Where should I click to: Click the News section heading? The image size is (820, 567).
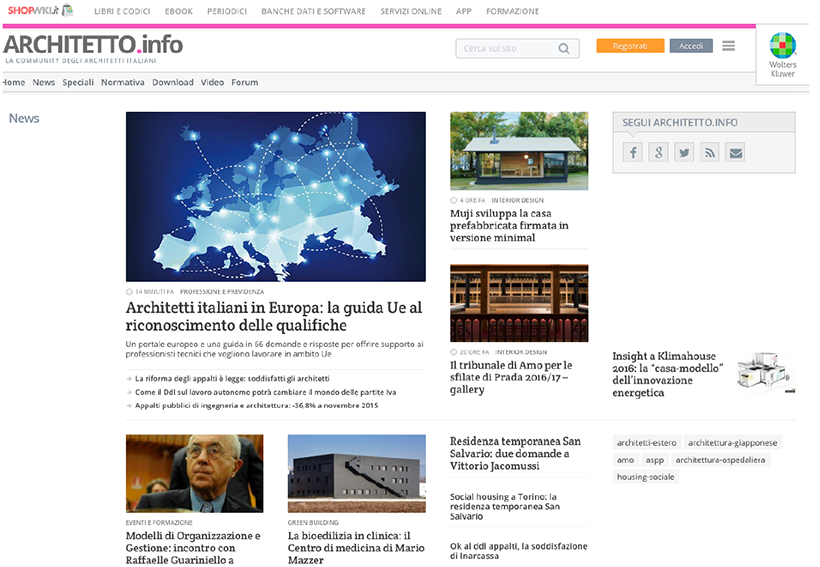(x=24, y=118)
